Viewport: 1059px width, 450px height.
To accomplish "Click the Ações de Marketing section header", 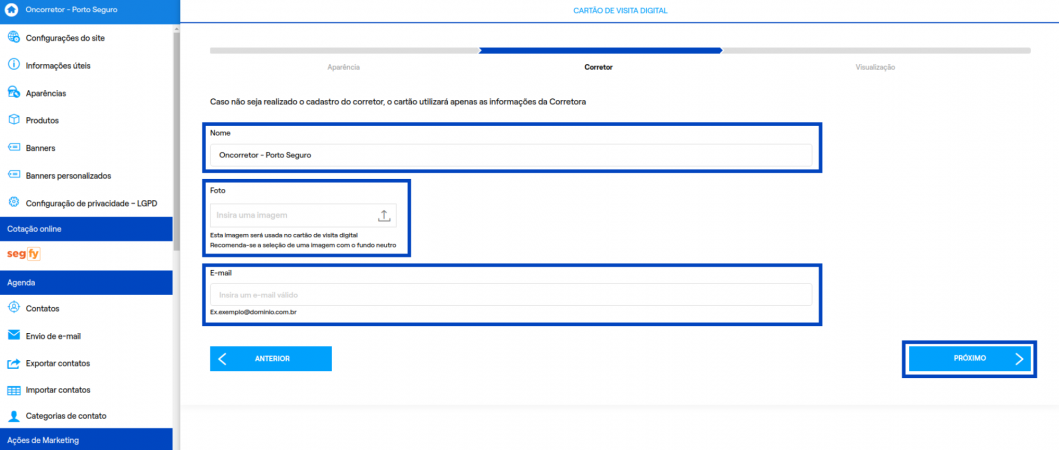I will tap(86, 440).
